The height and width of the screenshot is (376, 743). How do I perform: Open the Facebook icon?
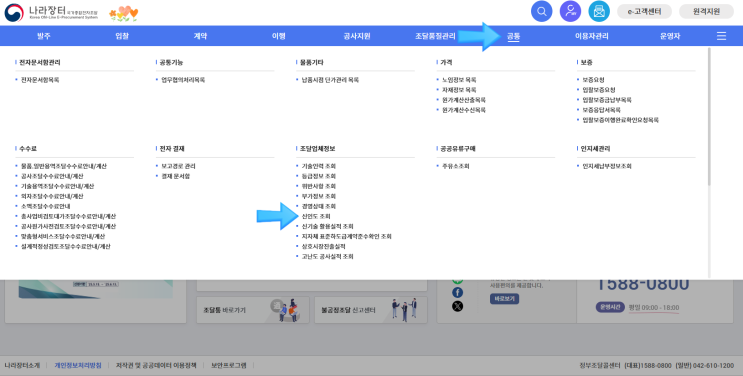[x=457, y=293]
